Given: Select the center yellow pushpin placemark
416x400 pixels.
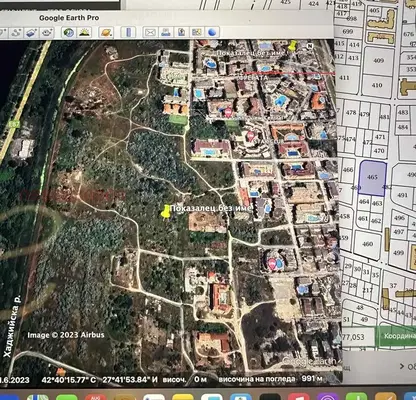Looking at the screenshot, I should pos(165,212).
